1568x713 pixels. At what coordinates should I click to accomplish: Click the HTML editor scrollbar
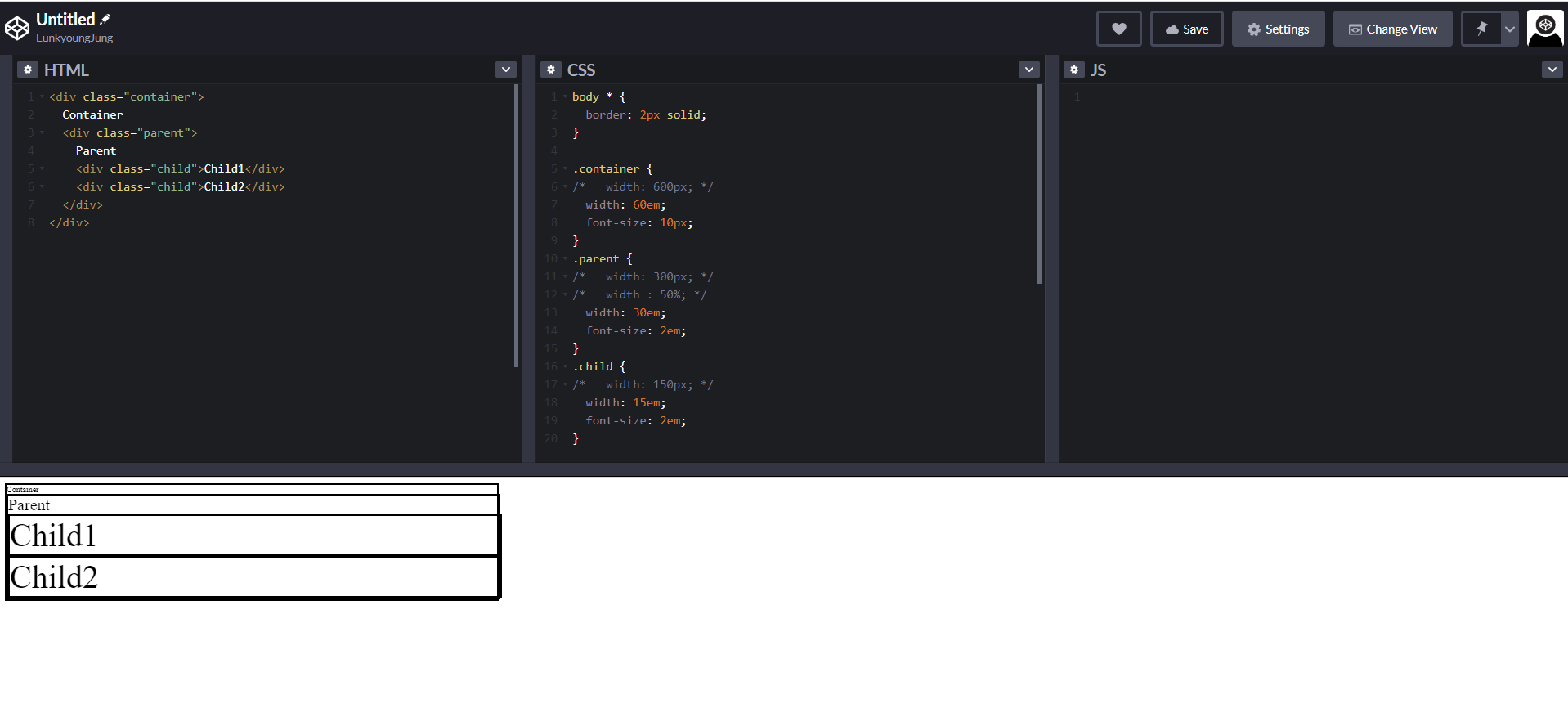click(516, 226)
